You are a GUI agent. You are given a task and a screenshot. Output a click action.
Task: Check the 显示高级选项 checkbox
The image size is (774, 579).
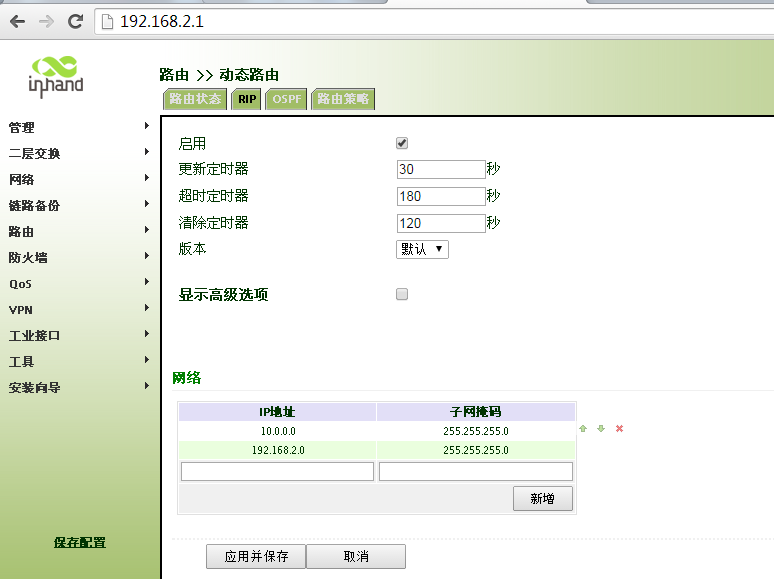click(x=402, y=294)
